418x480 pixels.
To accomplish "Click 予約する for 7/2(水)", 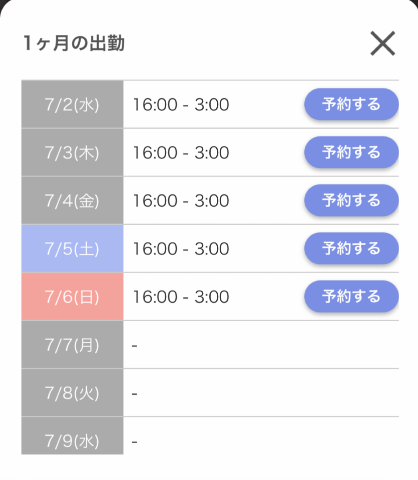I will 351,104.
